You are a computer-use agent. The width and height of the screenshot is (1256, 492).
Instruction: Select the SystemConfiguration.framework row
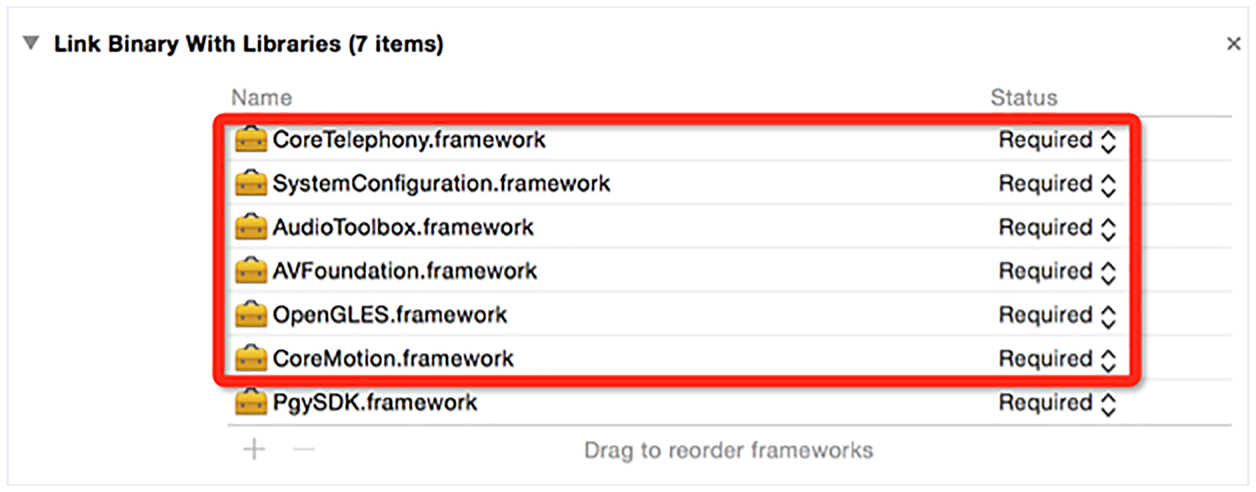(x=678, y=184)
